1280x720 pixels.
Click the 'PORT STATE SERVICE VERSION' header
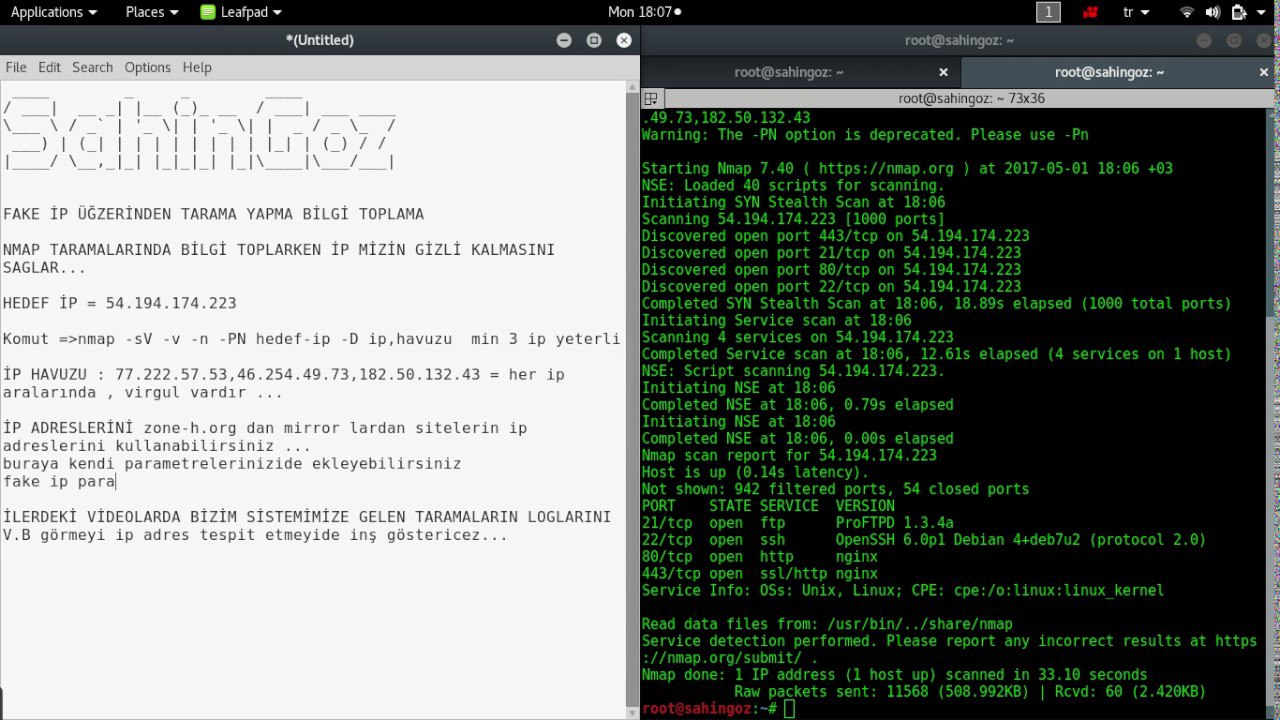coord(768,506)
